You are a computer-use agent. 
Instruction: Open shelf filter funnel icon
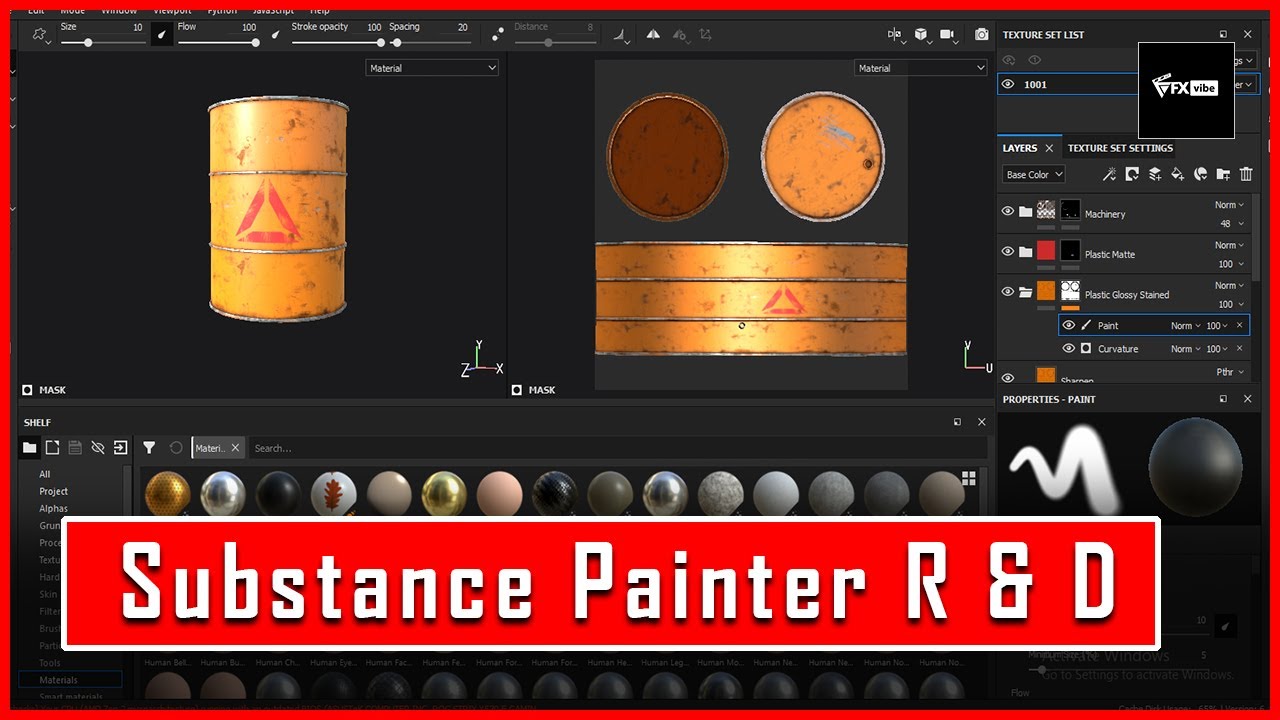pos(149,448)
